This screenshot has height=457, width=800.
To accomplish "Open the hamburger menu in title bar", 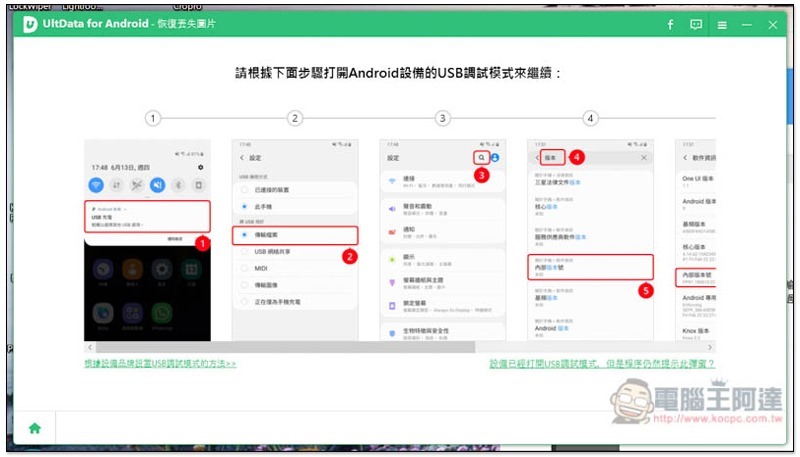I will pos(721,25).
